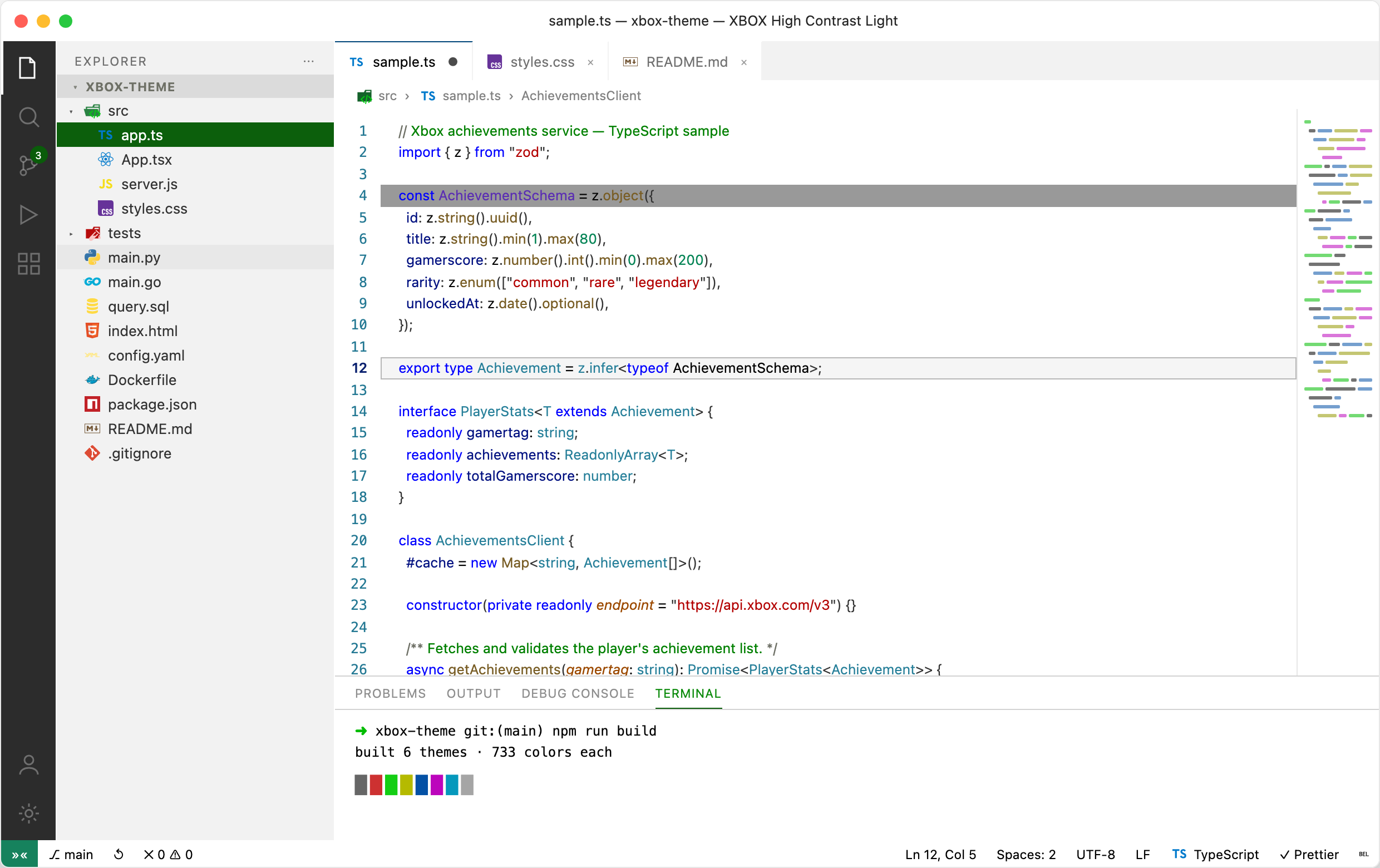Image resolution: width=1380 pixels, height=868 pixels.
Task: Click the npm icon beside package.json
Action: pyautogui.click(x=92, y=405)
